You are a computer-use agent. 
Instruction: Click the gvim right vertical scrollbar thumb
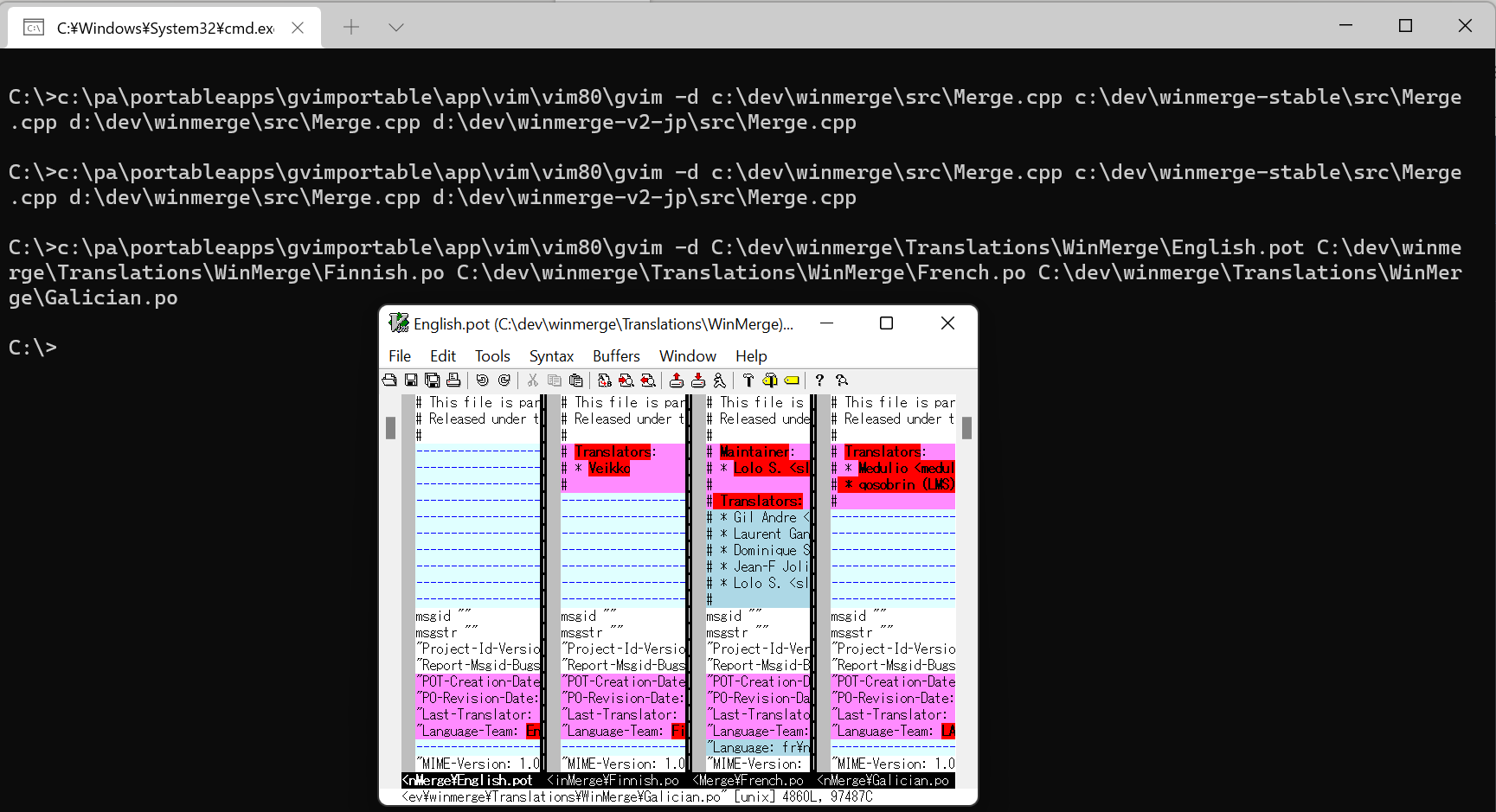pos(966,428)
